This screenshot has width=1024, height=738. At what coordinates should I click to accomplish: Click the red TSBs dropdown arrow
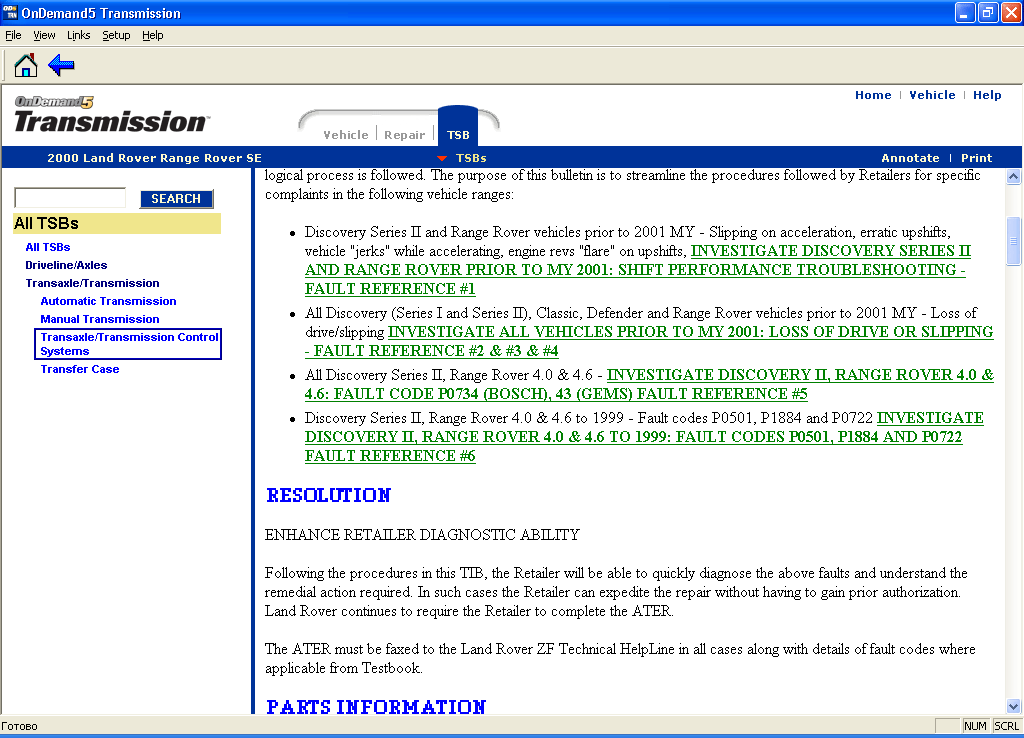point(442,158)
